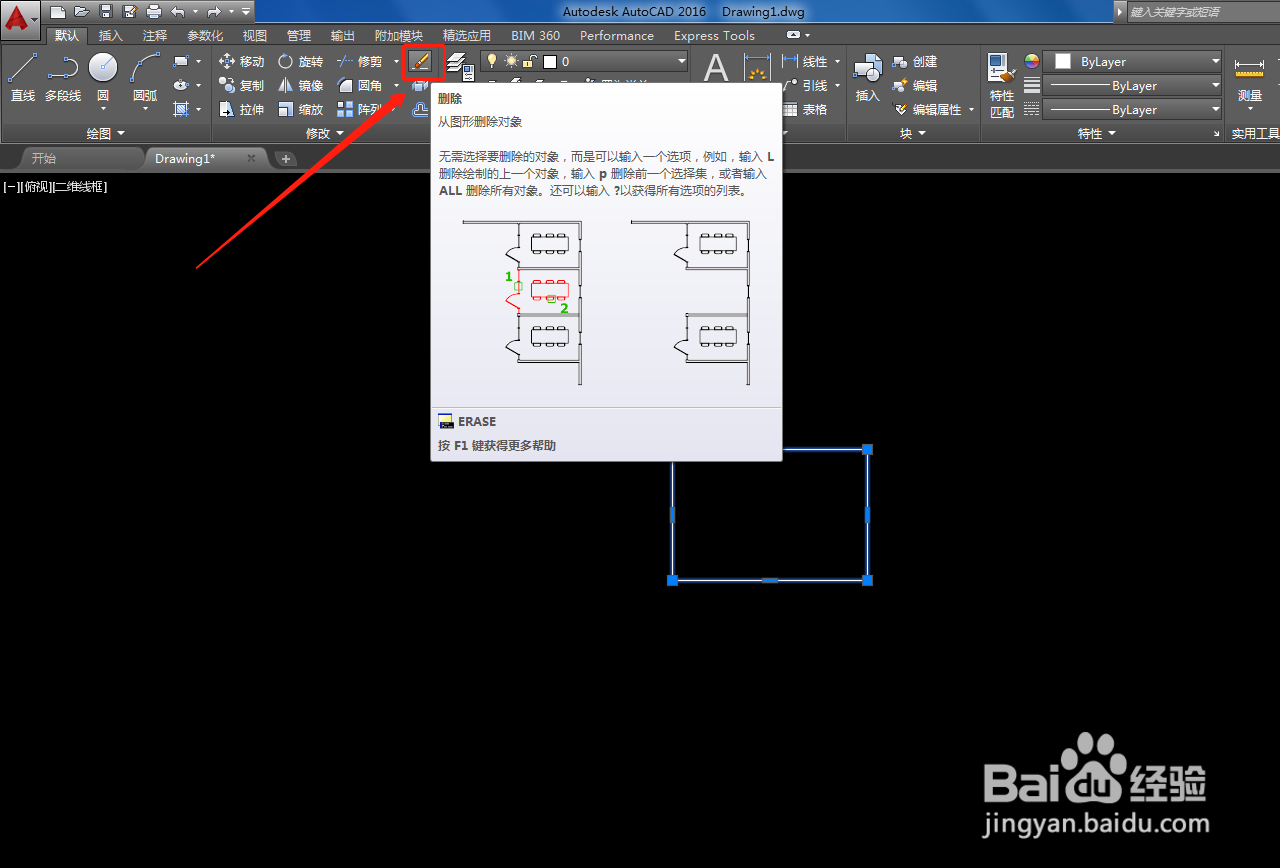1280x868 pixels.
Task: Click the Scale (缩放) tool
Action: (x=300, y=109)
